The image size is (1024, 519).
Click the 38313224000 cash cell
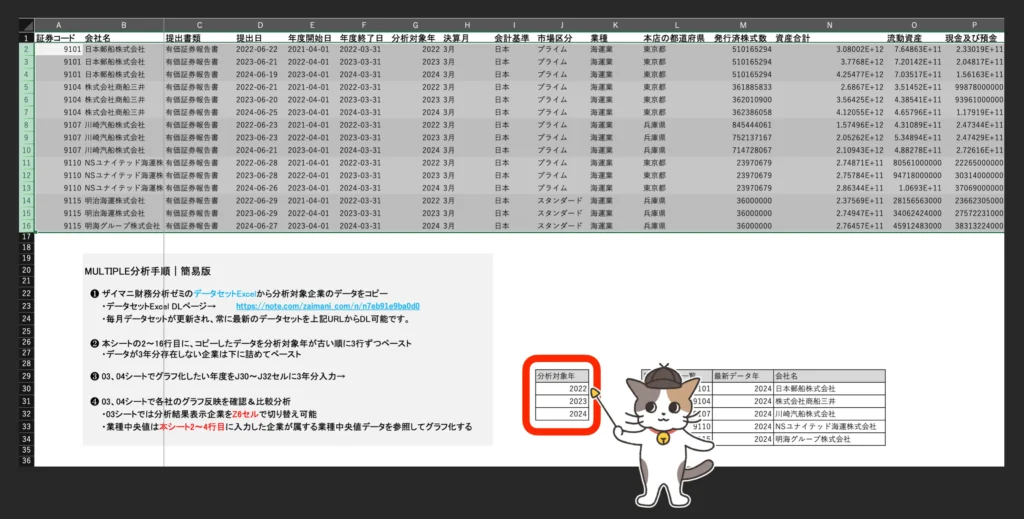click(x=974, y=226)
